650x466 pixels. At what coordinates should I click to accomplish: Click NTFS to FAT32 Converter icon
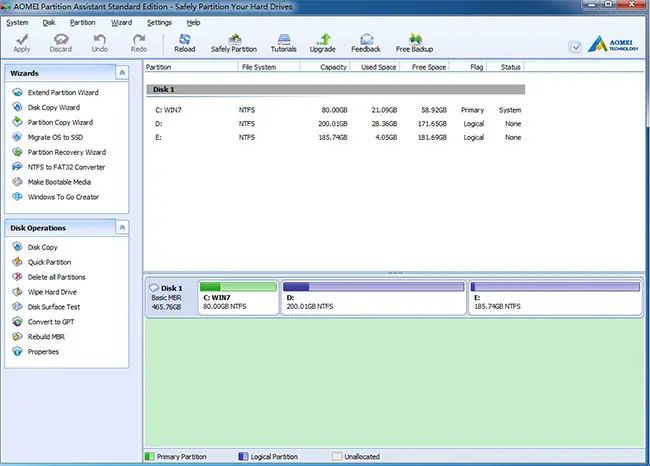[x=17, y=167]
